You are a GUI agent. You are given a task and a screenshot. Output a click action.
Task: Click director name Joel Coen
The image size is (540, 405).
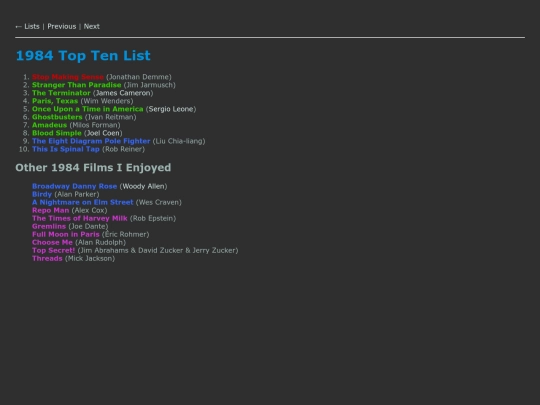click(103, 133)
